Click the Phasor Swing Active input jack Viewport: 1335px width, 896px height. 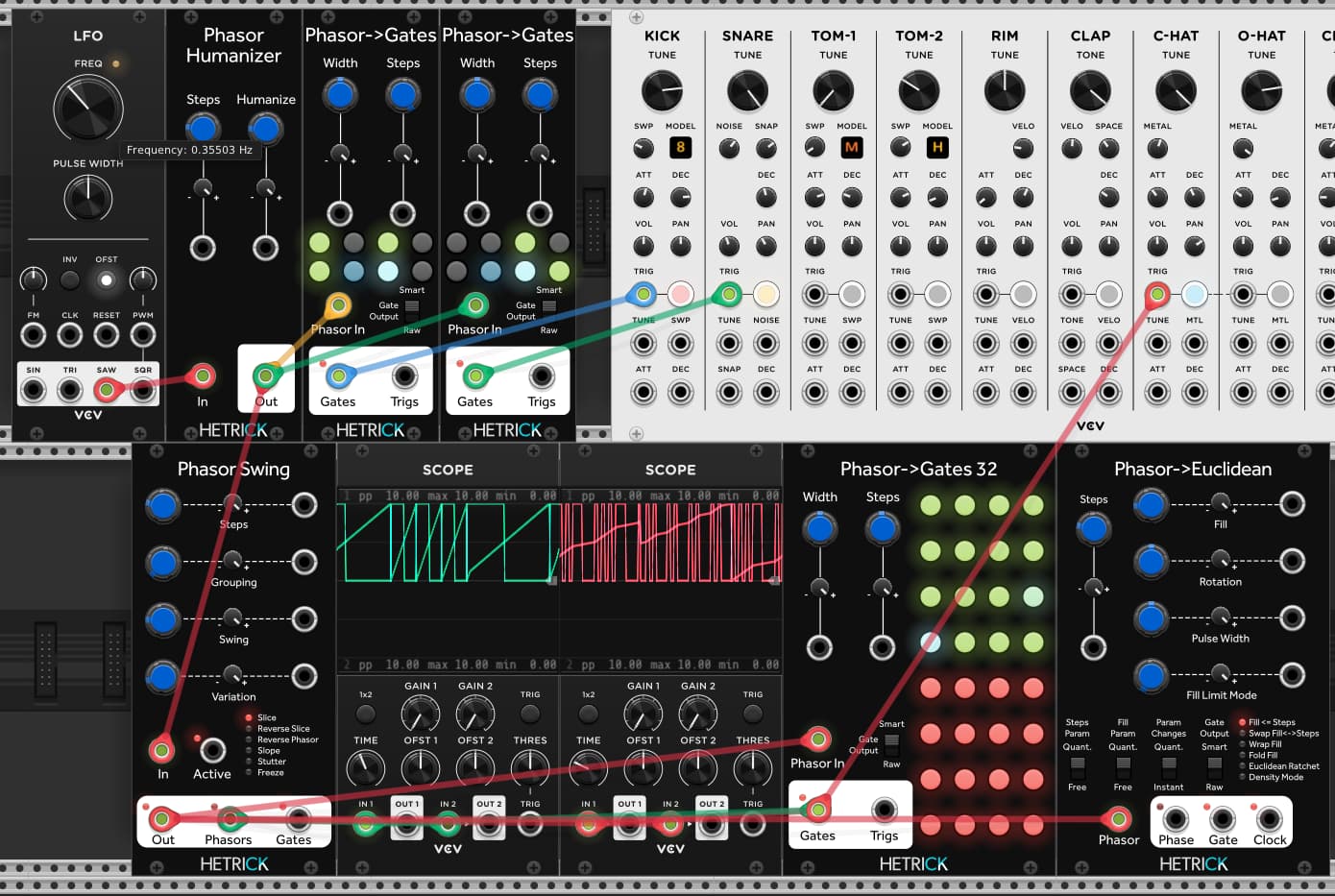click(212, 750)
